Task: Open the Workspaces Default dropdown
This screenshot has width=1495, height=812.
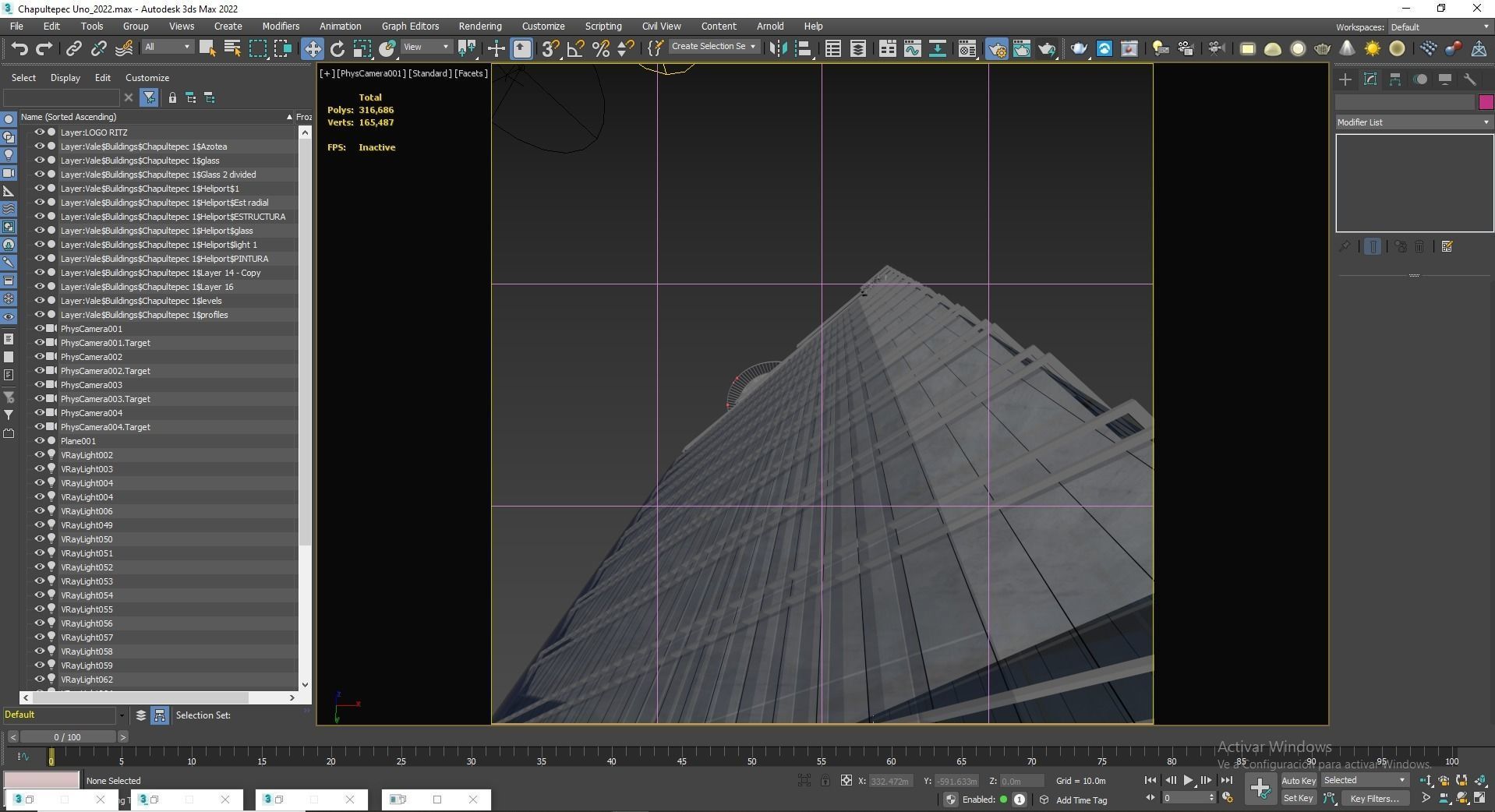Action: click(x=1439, y=27)
